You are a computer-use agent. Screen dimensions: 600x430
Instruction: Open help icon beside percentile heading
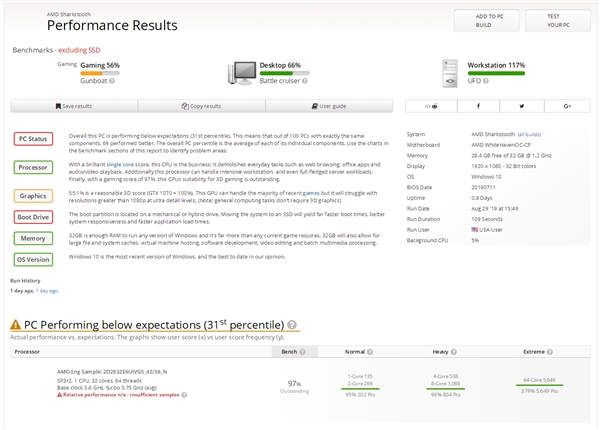coord(292,325)
